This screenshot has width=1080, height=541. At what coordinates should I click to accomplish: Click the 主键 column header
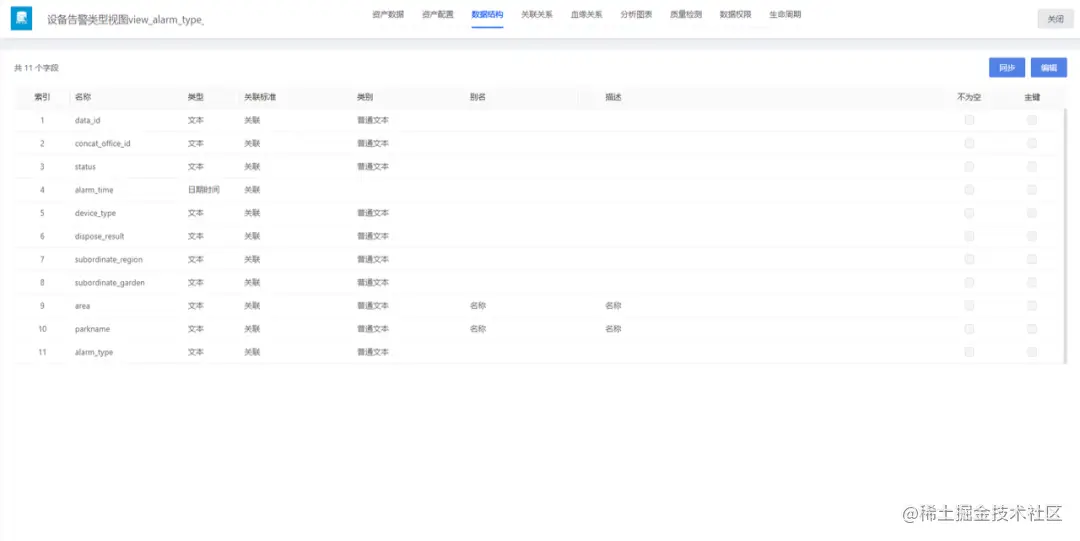[1032, 97]
